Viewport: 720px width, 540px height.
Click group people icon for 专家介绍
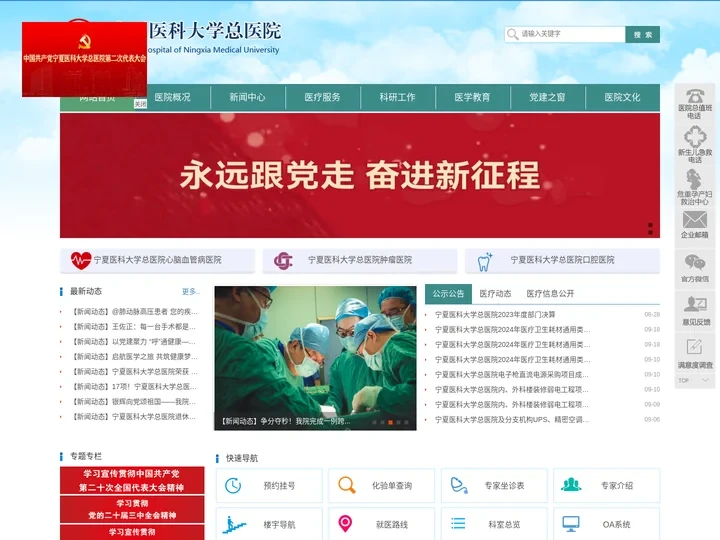pyautogui.click(x=571, y=485)
